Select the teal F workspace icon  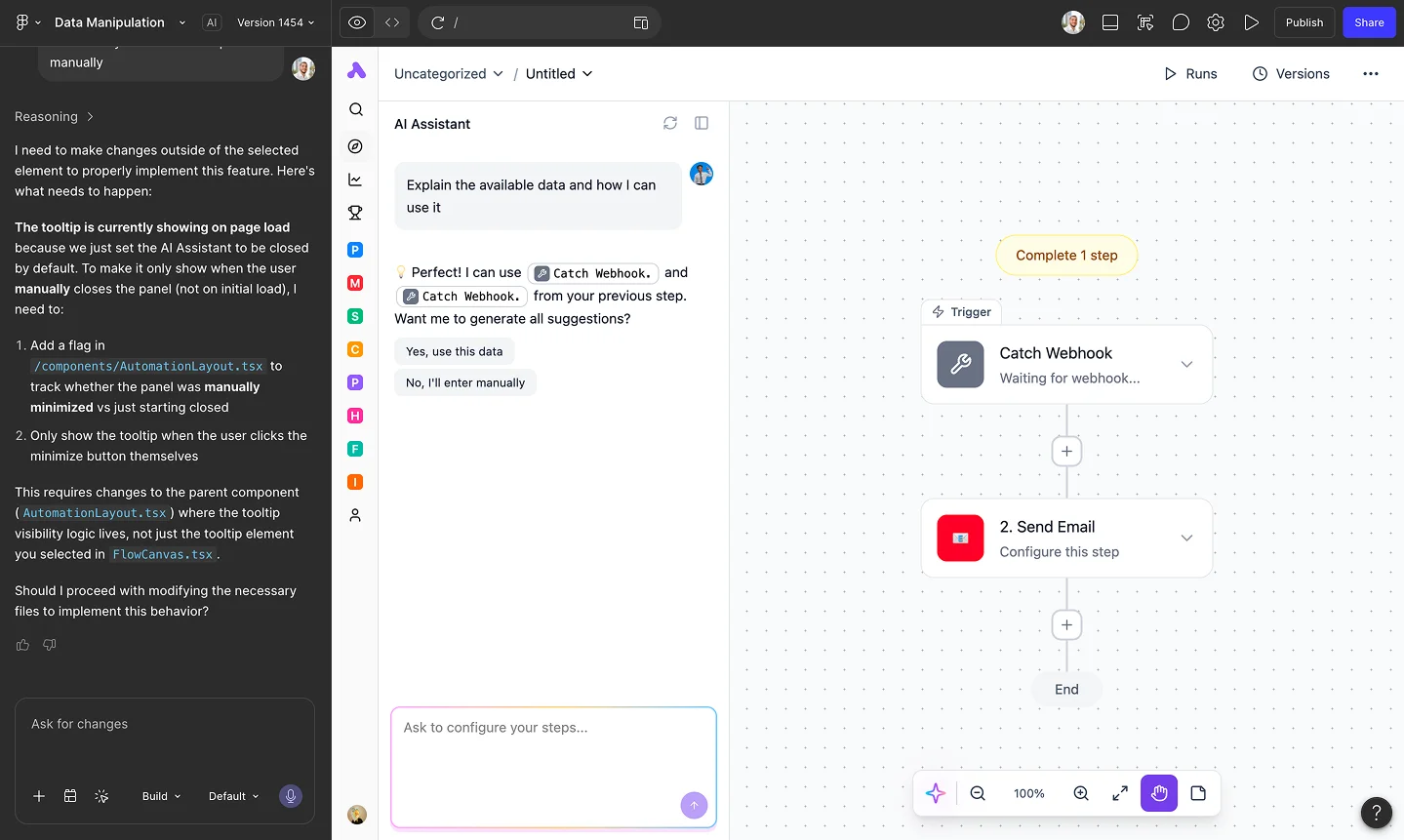[355, 449]
